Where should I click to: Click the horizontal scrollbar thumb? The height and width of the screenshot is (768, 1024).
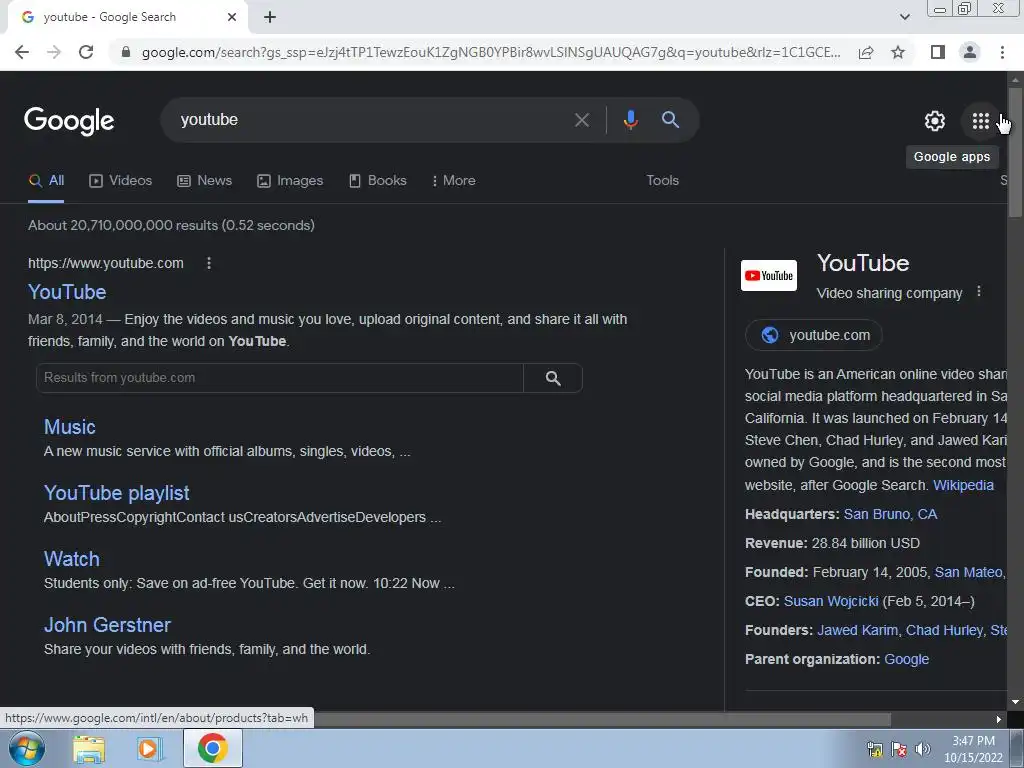tap(601, 720)
